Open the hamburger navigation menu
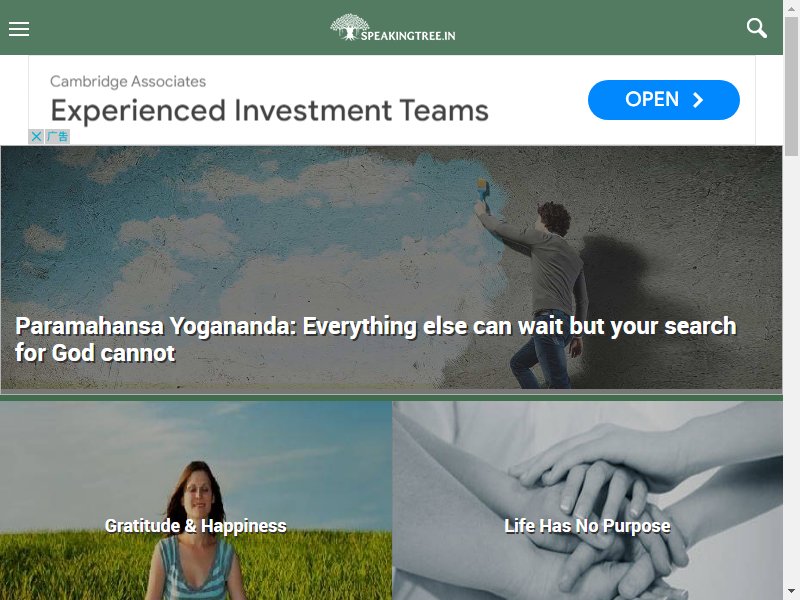The height and width of the screenshot is (600, 800). [19, 29]
